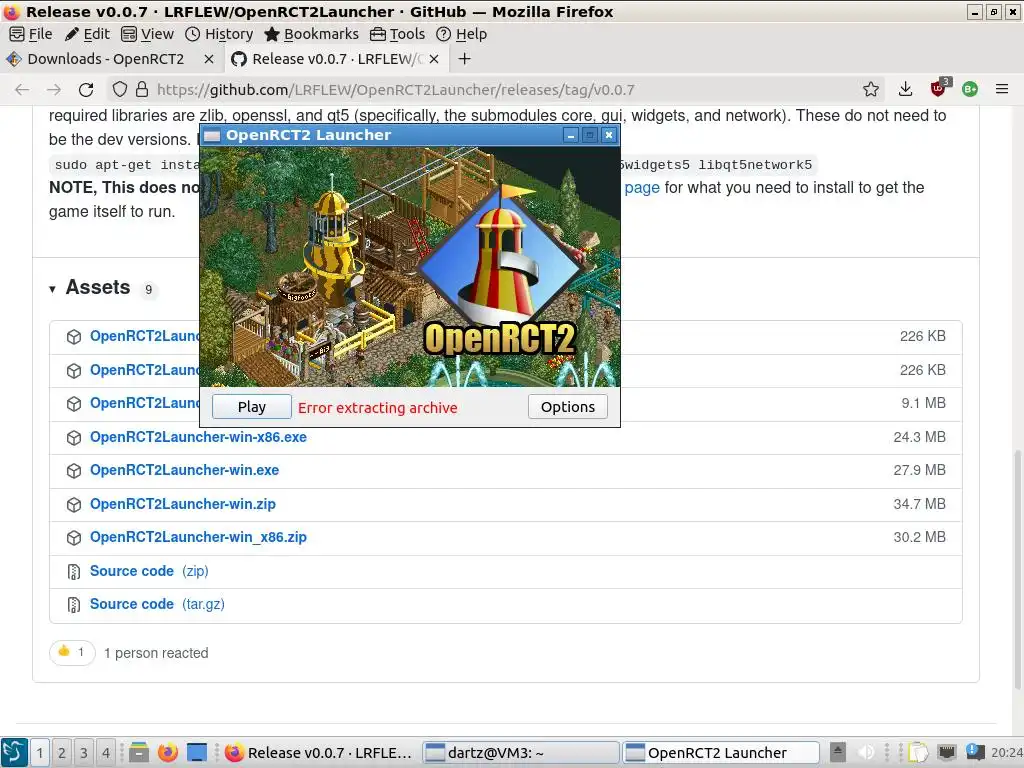1024x768 pixels.
Task: Switch to the Downloads - OpenRCT2 tab
Action: click(x=111, y=59)
